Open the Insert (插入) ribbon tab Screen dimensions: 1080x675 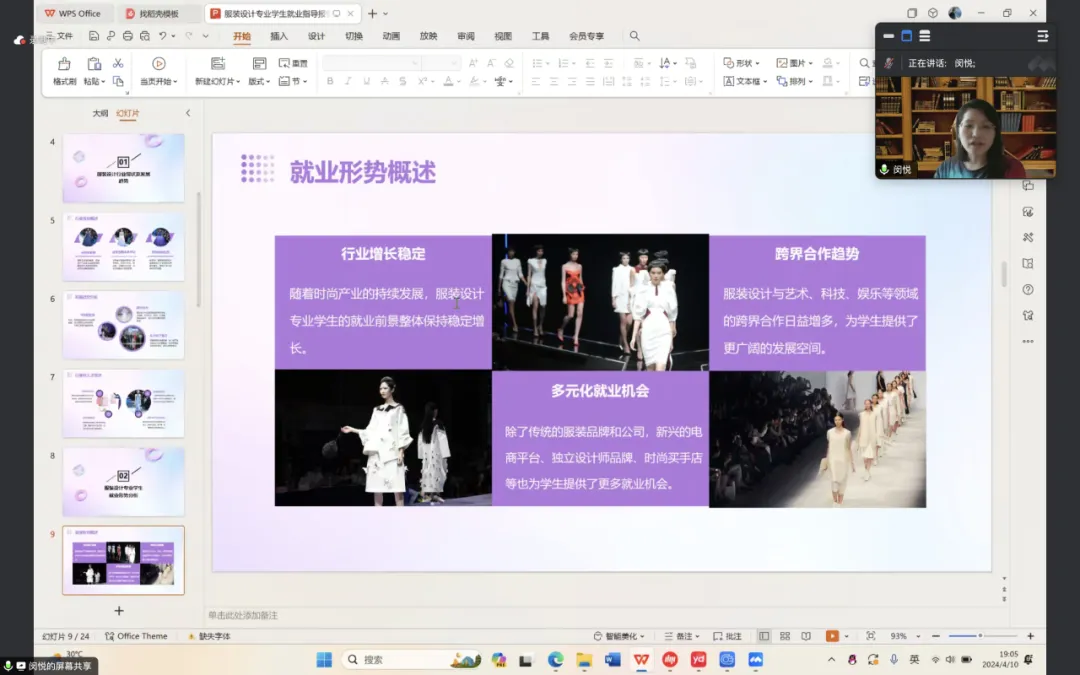coord(279,36)
